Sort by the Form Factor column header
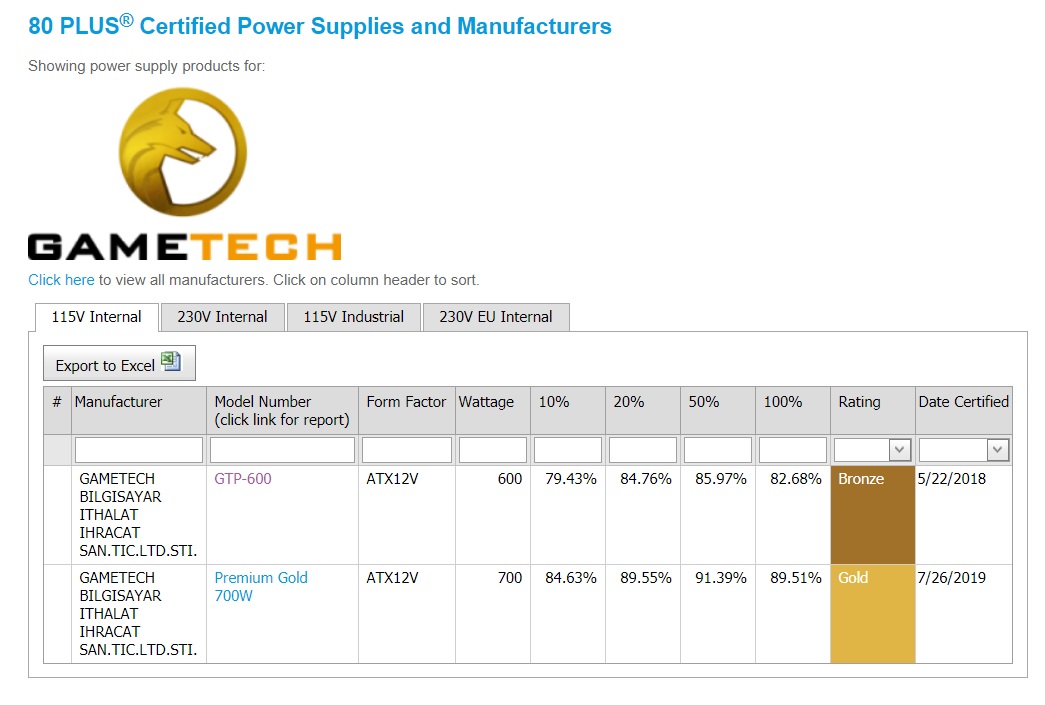Viewport: 1045px width, 705px height. (406, 402)
